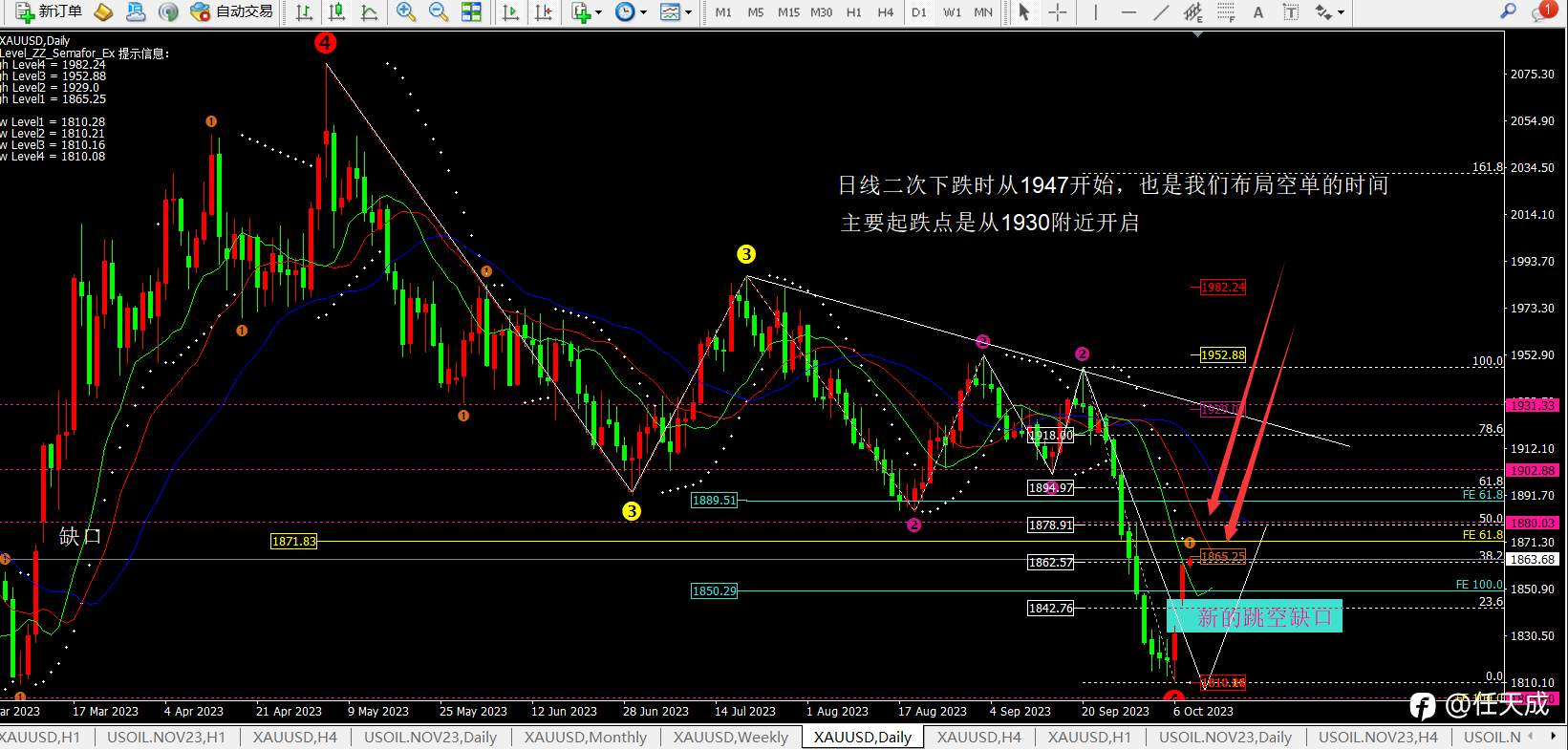
Task: Select the equidistant channel tool
Action: pyautogui.click(x=1193, y=11)
